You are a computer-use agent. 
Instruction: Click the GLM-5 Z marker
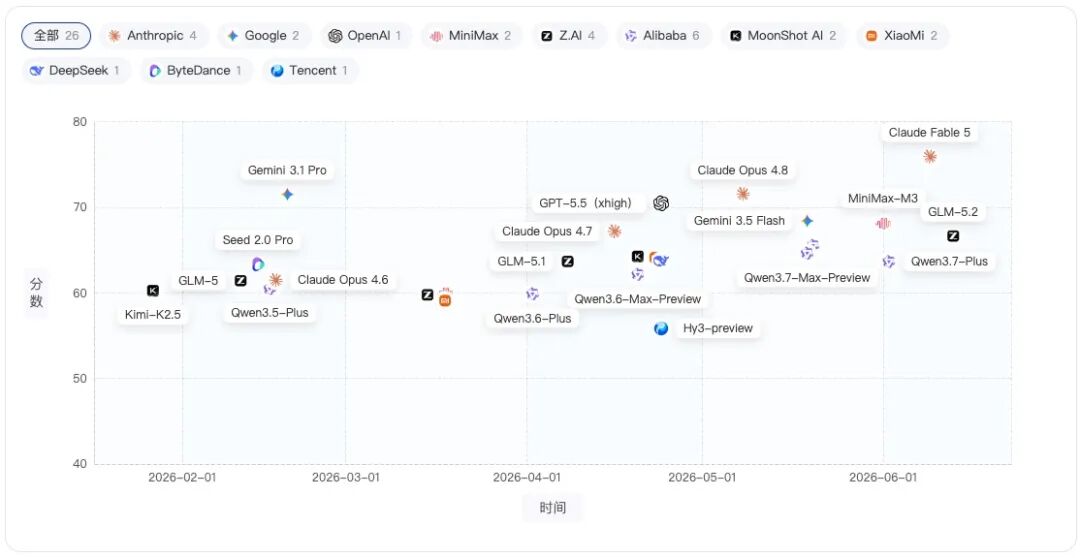coord(240,280)
